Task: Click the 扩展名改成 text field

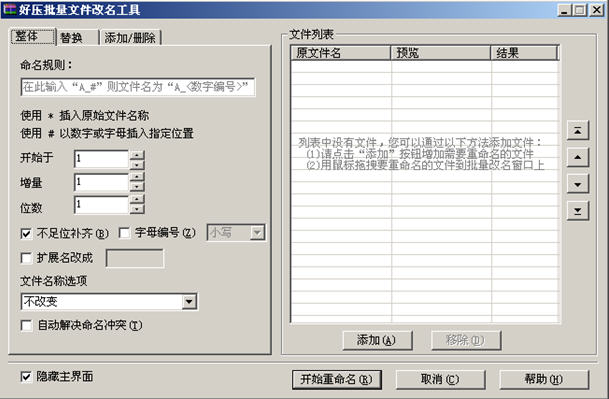Action: (135, 258)
